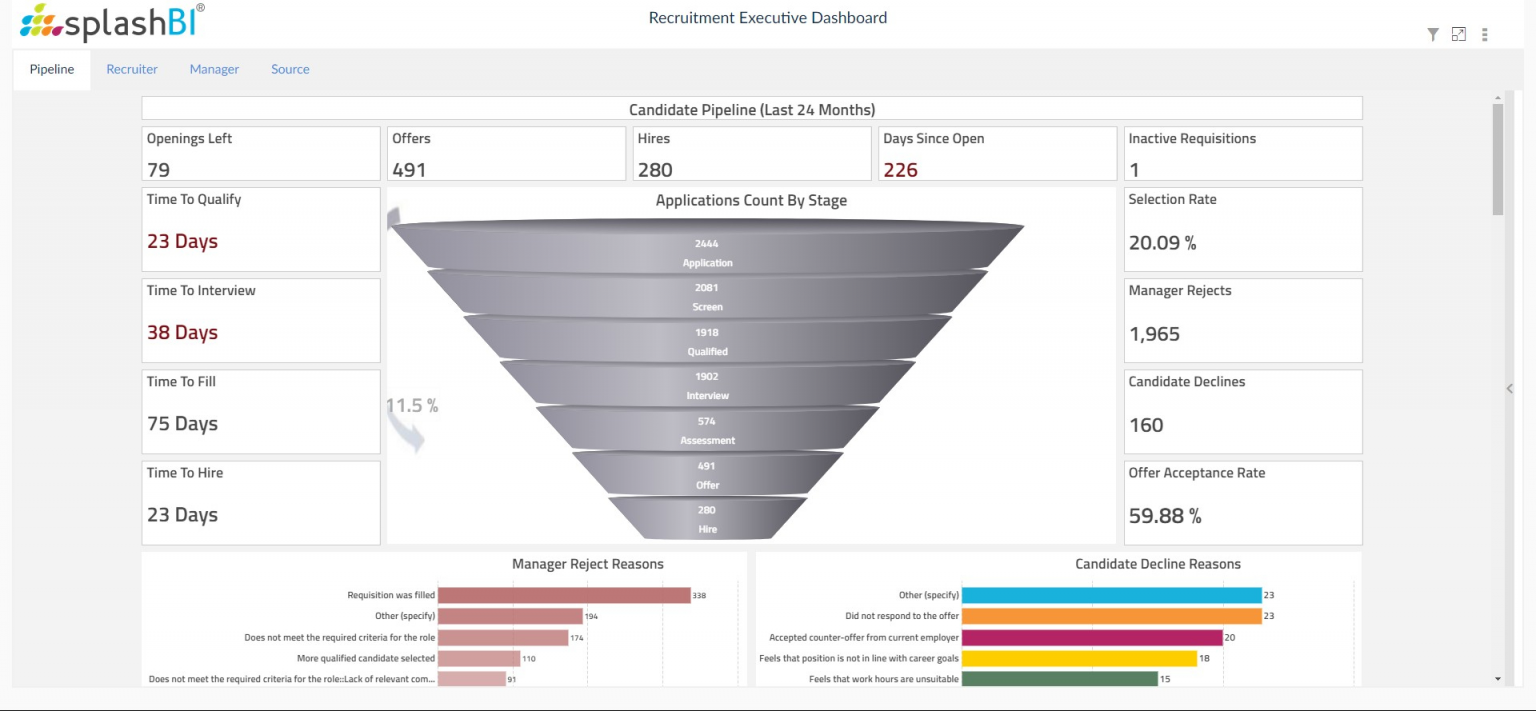This screenshot has width=1536, height=711.
Task: Open the Source tab
Action: [290, 69]
